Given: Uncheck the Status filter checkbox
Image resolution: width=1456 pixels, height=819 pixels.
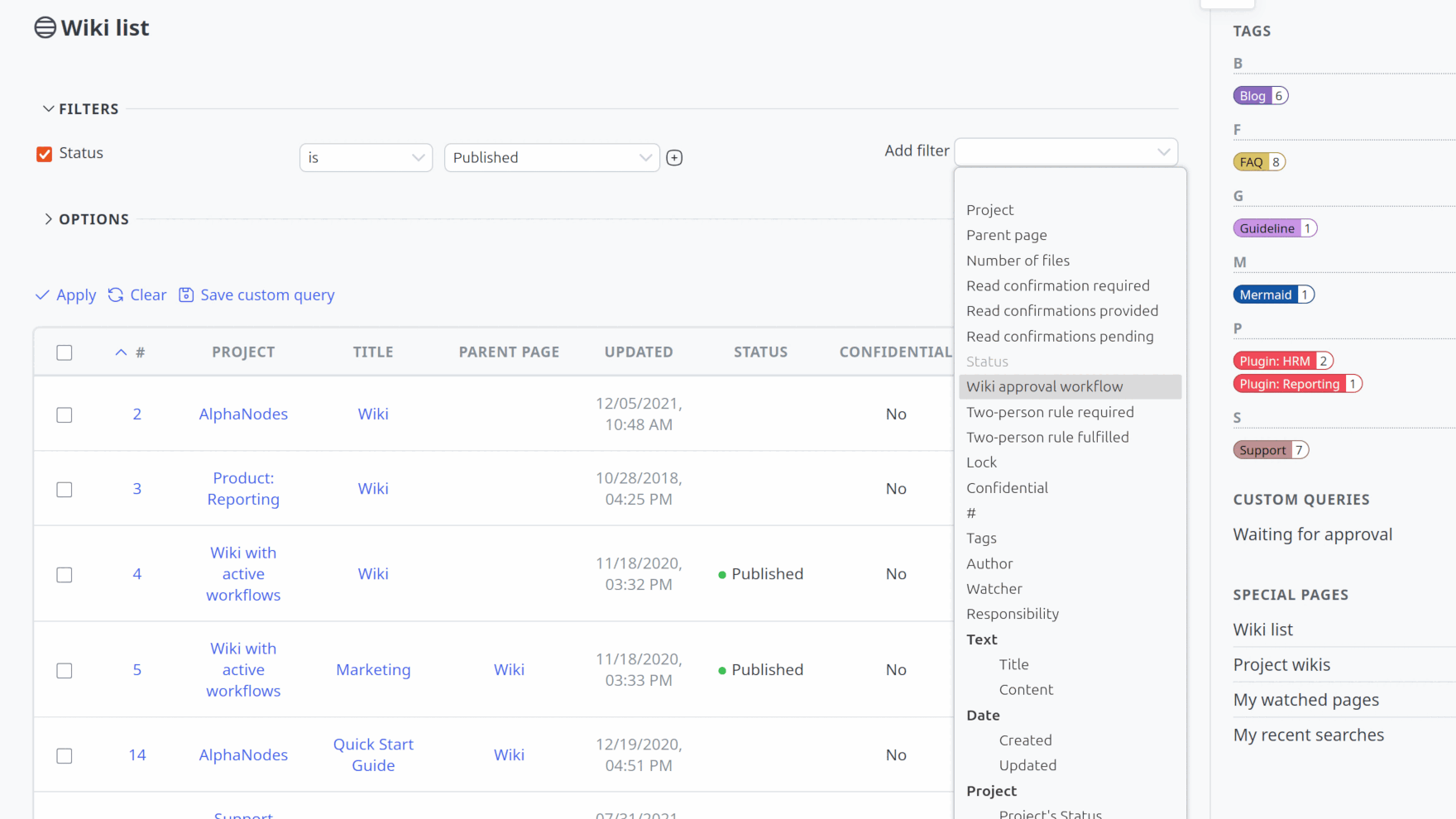Looking at the screenshot, I should (45, 154).
